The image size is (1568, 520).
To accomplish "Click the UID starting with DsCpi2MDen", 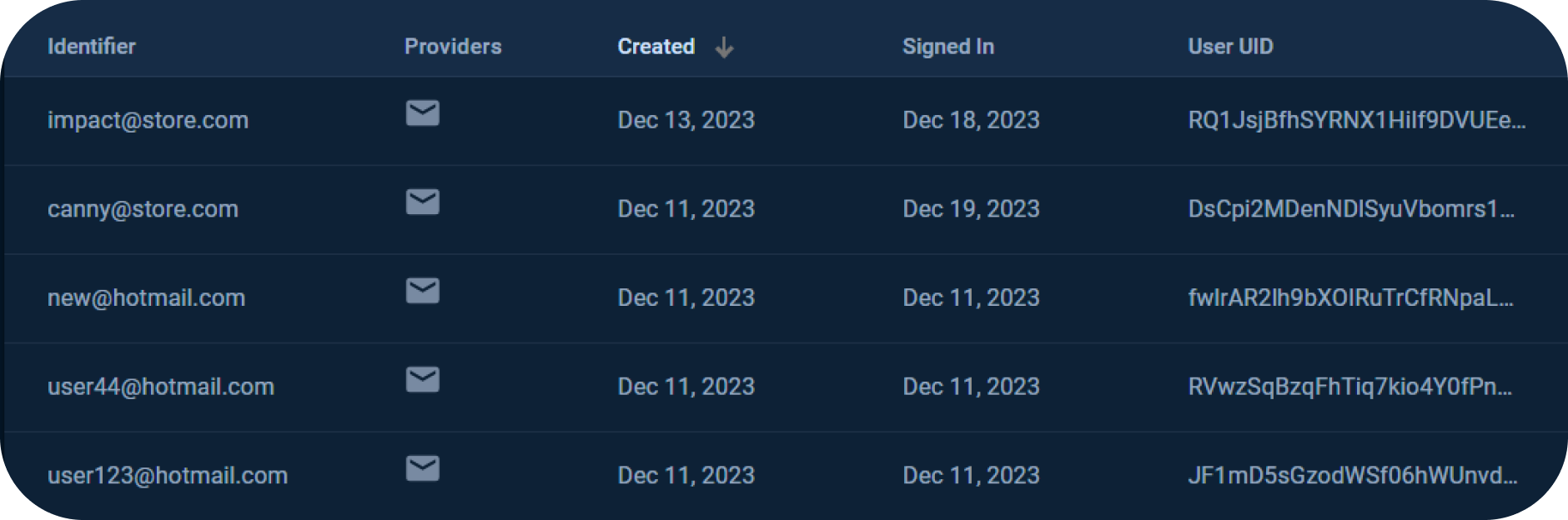I will pos(1351,209).
